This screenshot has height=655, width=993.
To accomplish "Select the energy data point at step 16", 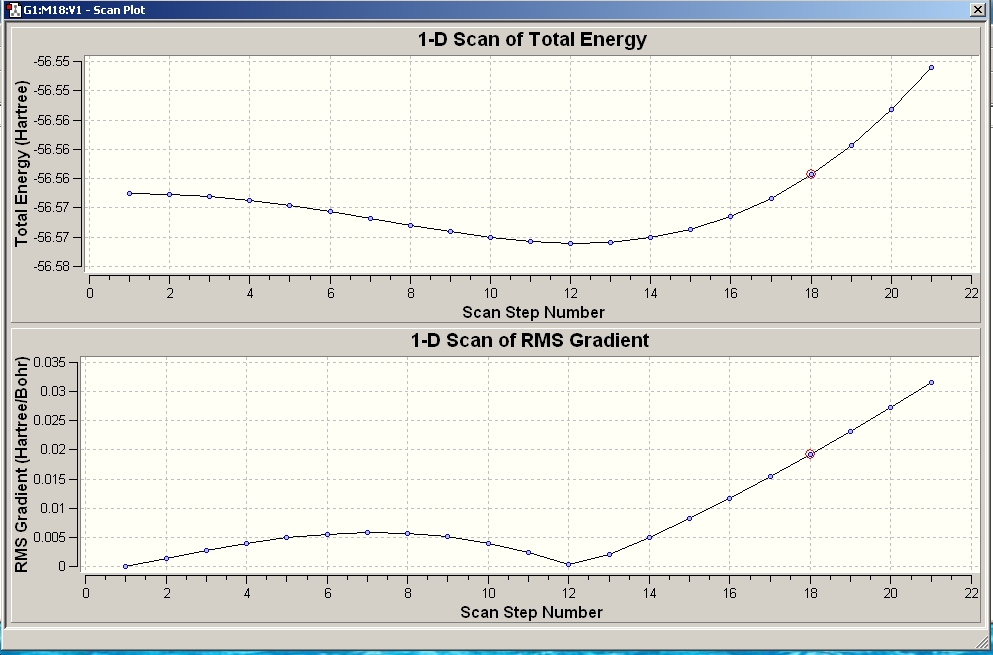I will tap(730, 217).
